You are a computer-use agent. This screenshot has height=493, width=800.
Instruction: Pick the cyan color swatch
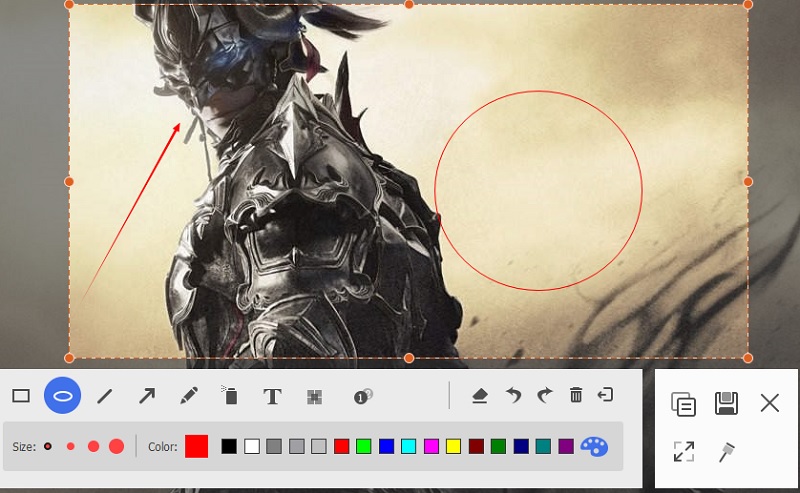pyautogui.click(x=409, y=447)
